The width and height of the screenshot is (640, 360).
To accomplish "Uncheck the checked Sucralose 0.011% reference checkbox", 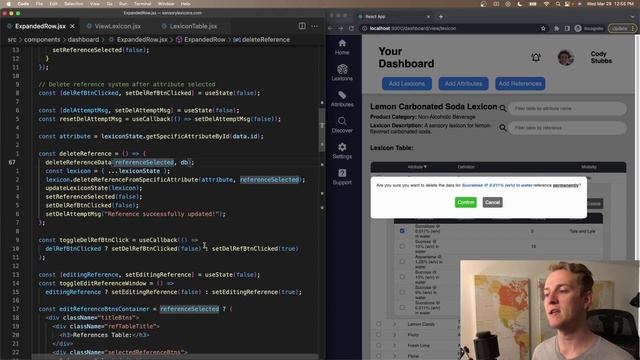I will pos(402,231).
